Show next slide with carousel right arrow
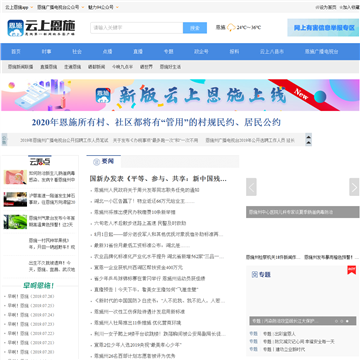This screenshot has width=360, height=360. click(x=354, y=187)
